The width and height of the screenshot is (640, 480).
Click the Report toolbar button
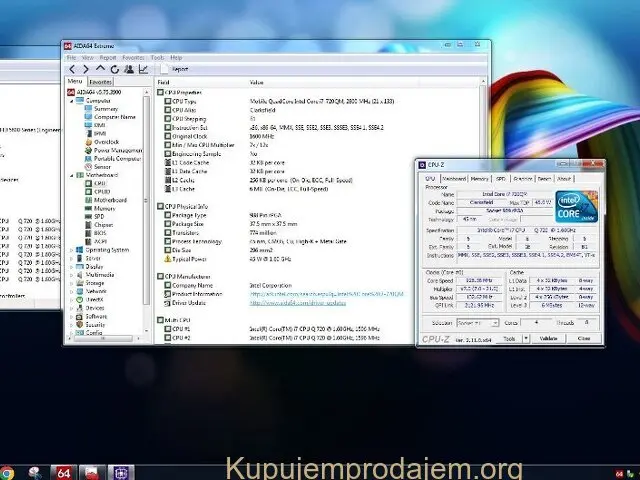click(x=178, y=69)
